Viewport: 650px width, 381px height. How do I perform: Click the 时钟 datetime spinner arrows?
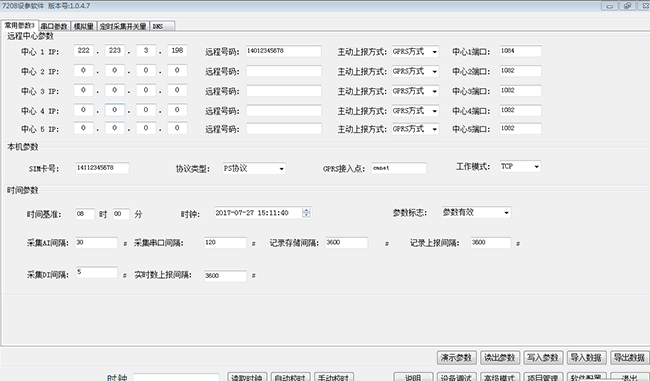coord(306,213)
